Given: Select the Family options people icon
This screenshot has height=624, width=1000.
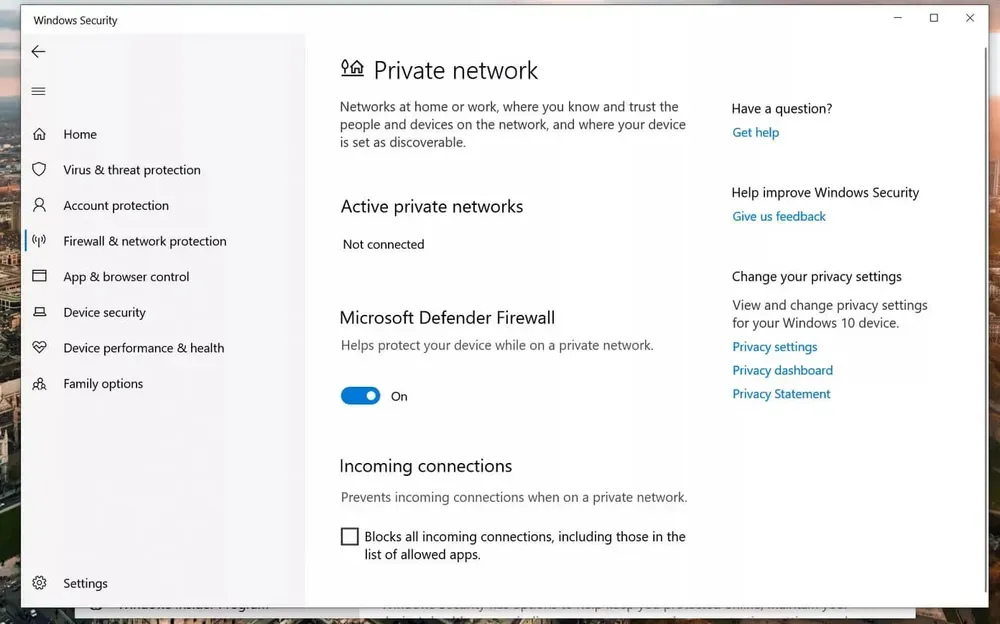Looking at the screenshot, I should (40, 383).
